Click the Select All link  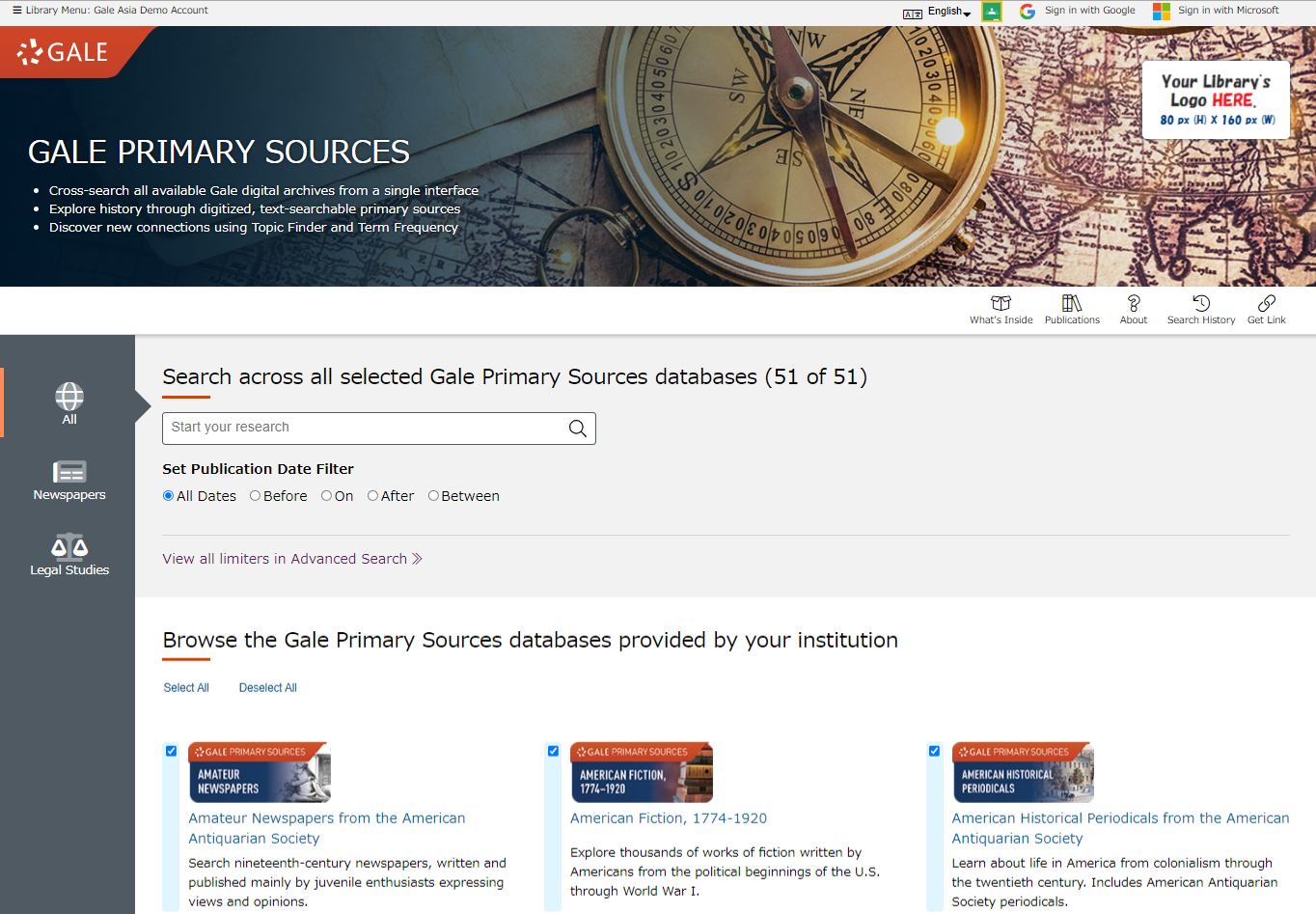(186, 688)
